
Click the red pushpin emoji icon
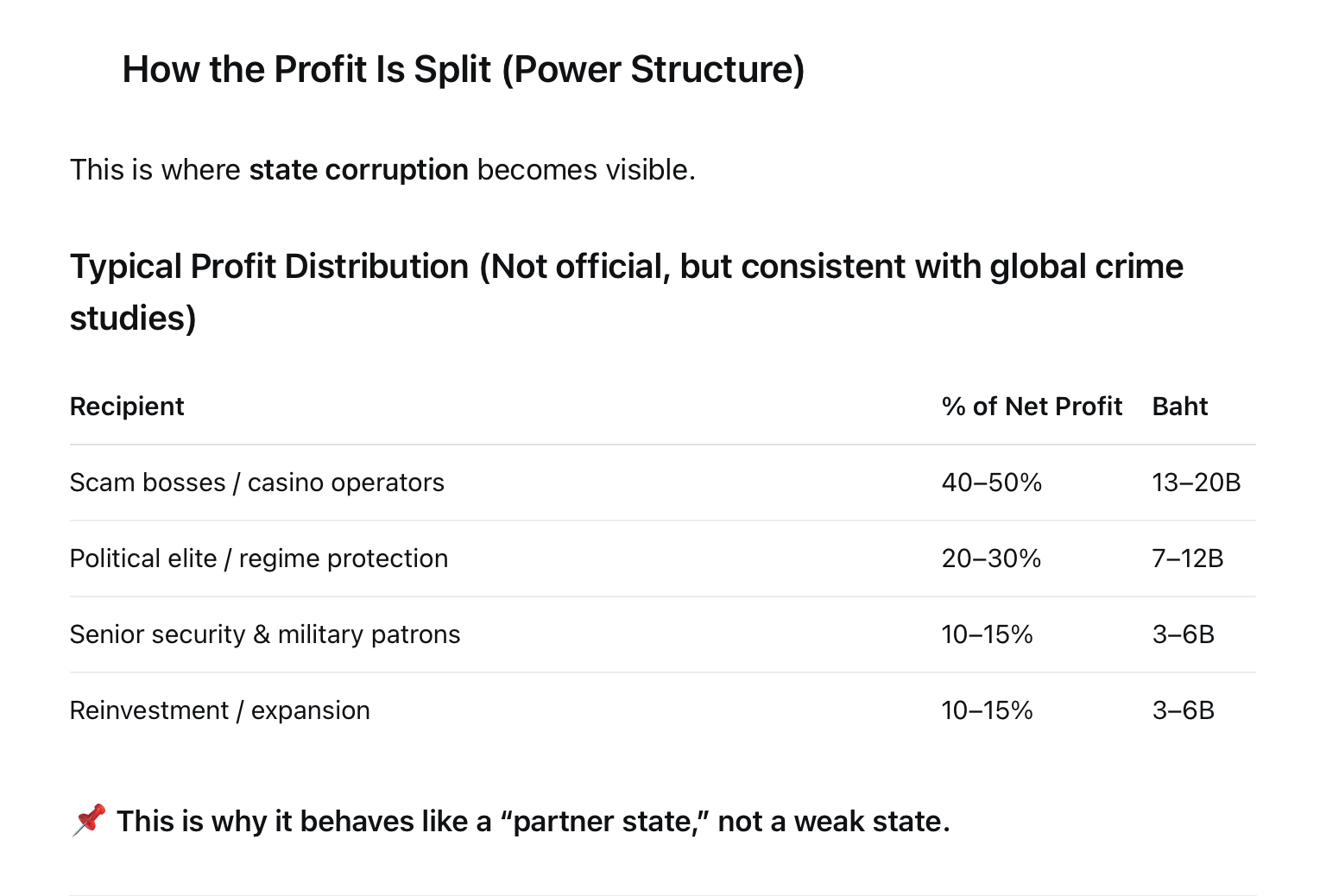point(89,820)
